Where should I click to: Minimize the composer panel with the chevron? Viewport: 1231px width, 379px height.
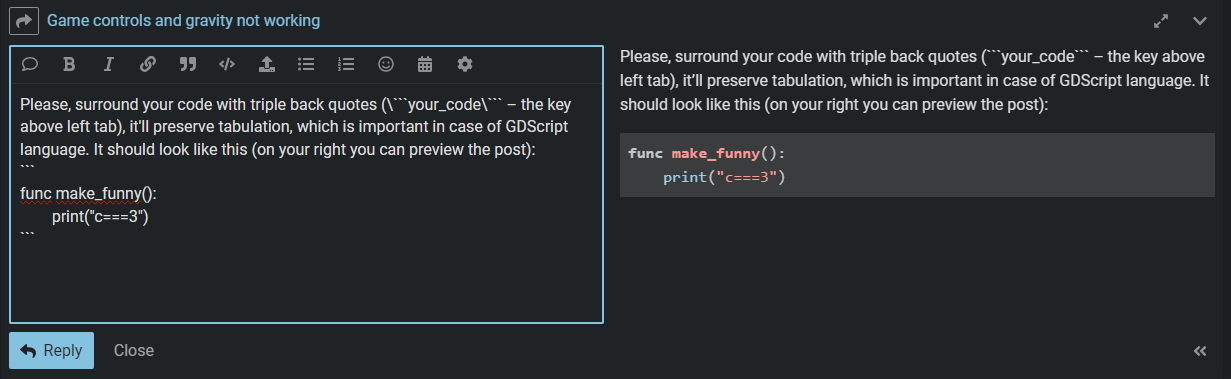pos(1200,20)
